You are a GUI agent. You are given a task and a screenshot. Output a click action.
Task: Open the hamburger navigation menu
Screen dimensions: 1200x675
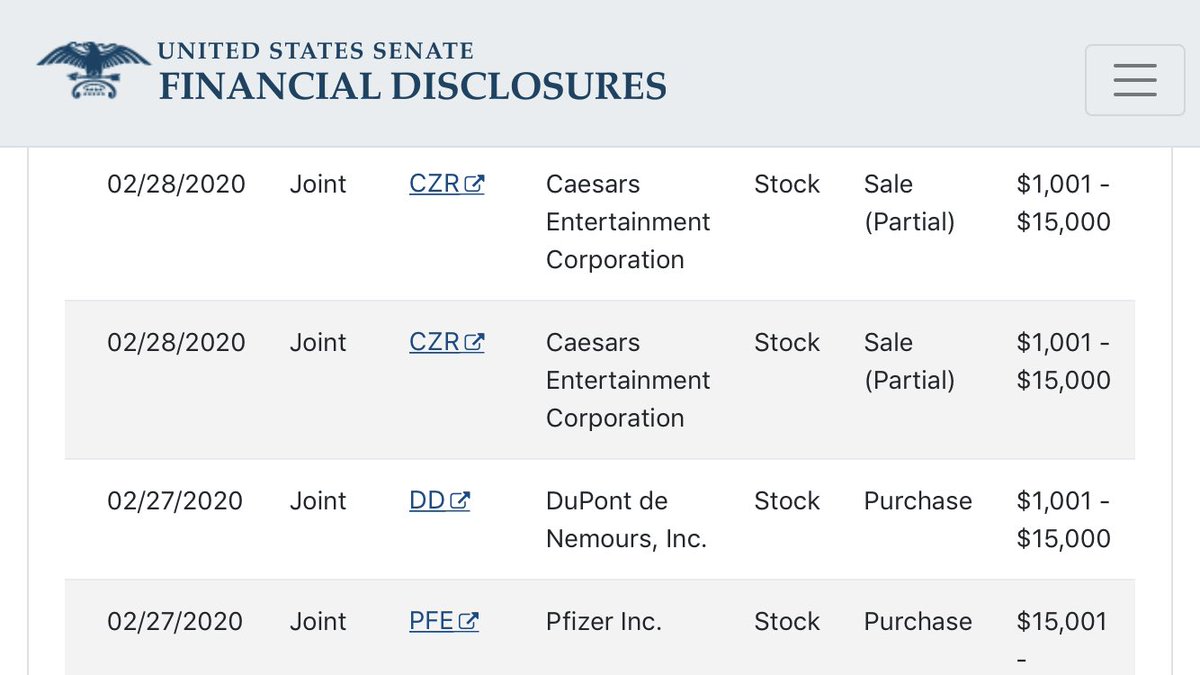pyautogui.click(x=1135, y=80)
